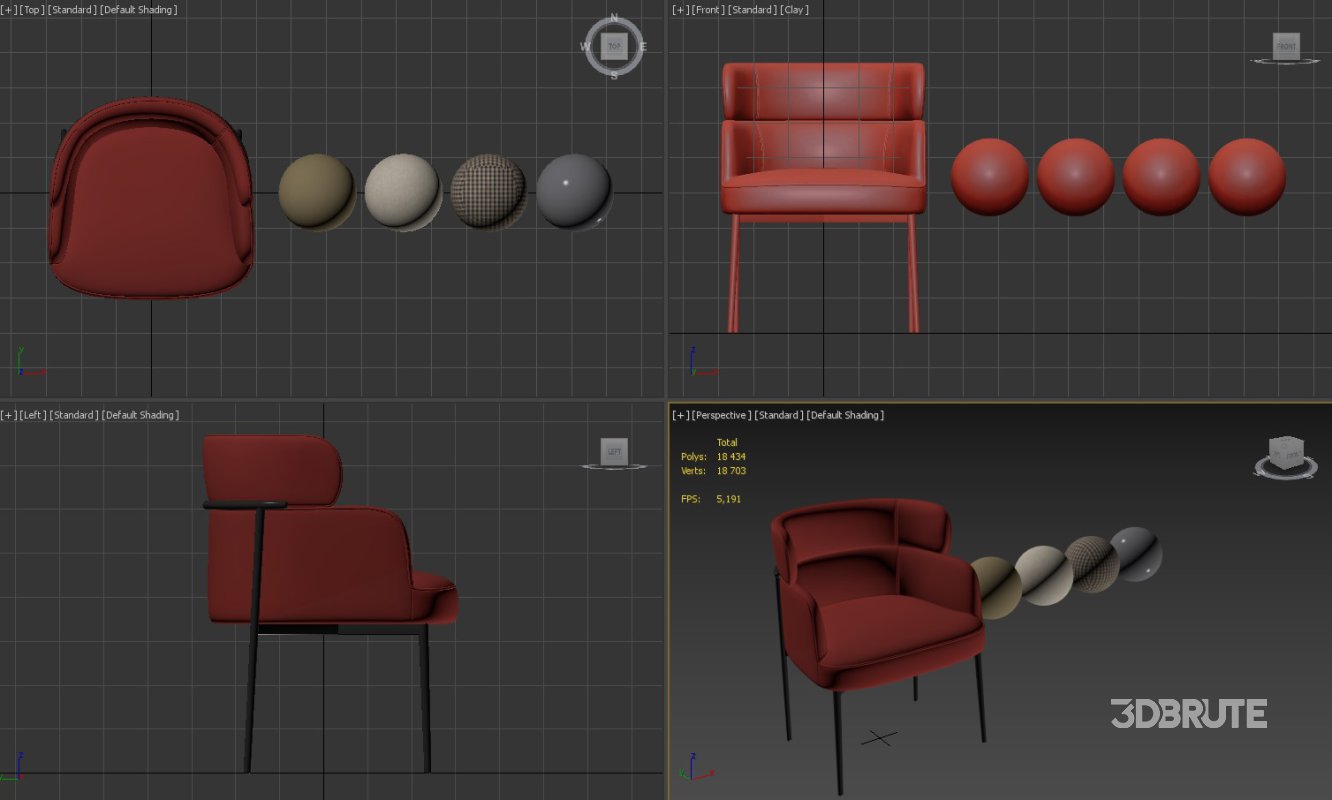This screenshot has width=1332, height=800.
Task: Open the [+] general viewport menu in the Top view
Action: 9,9
